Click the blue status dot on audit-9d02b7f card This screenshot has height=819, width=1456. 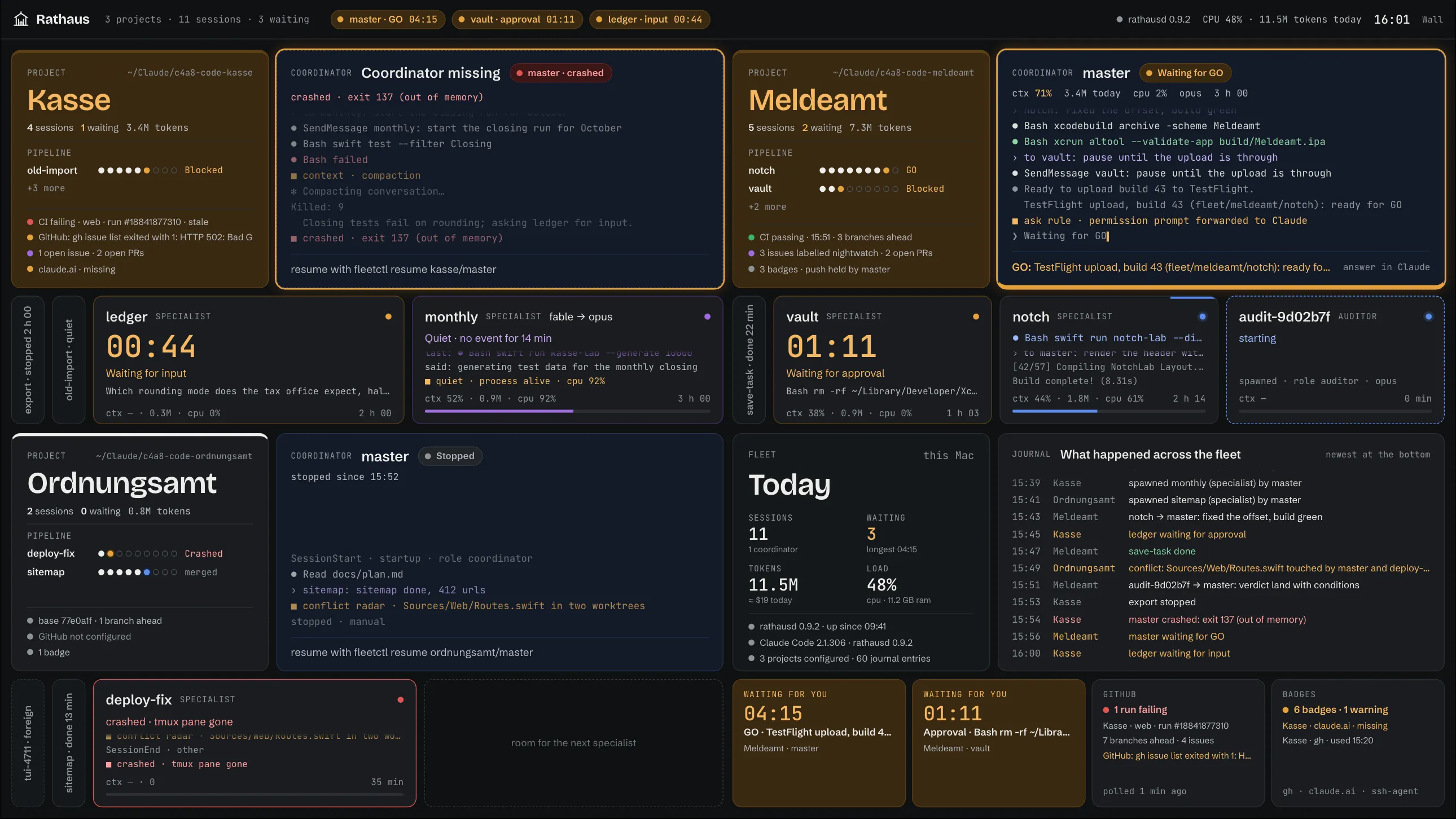pos(1428,317)
